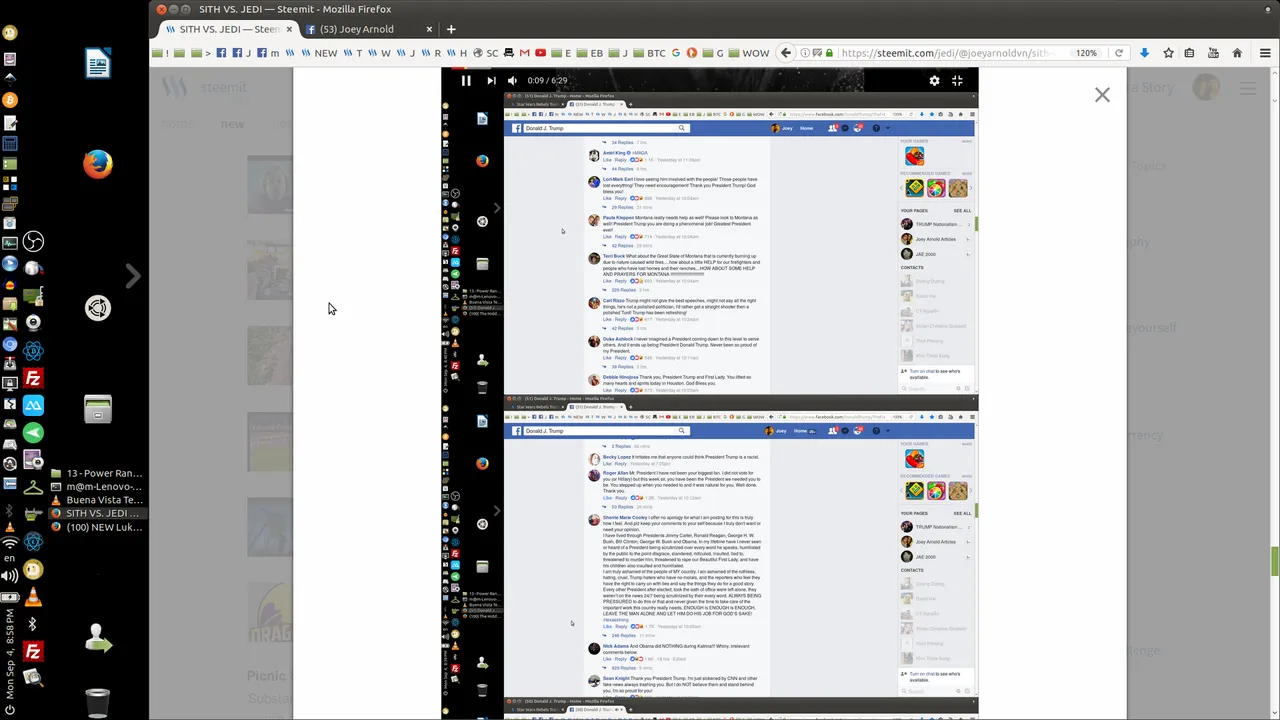Skip to the next video
Image resolution: width=1280 pixels, height=720 pixels.
(491, 81)
